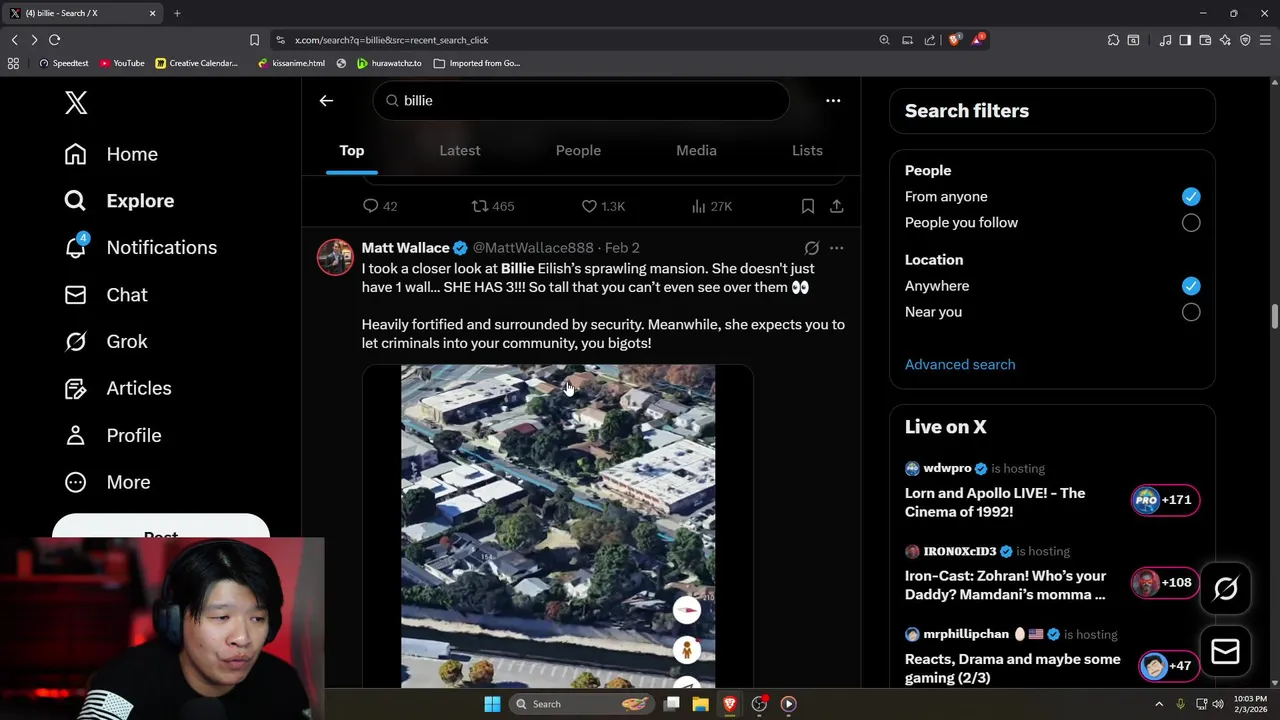Join 'Reacts, Drama and maybe some gaming' space
This screenshot has width=1280, height=720.
click(x=1013, y=668)
